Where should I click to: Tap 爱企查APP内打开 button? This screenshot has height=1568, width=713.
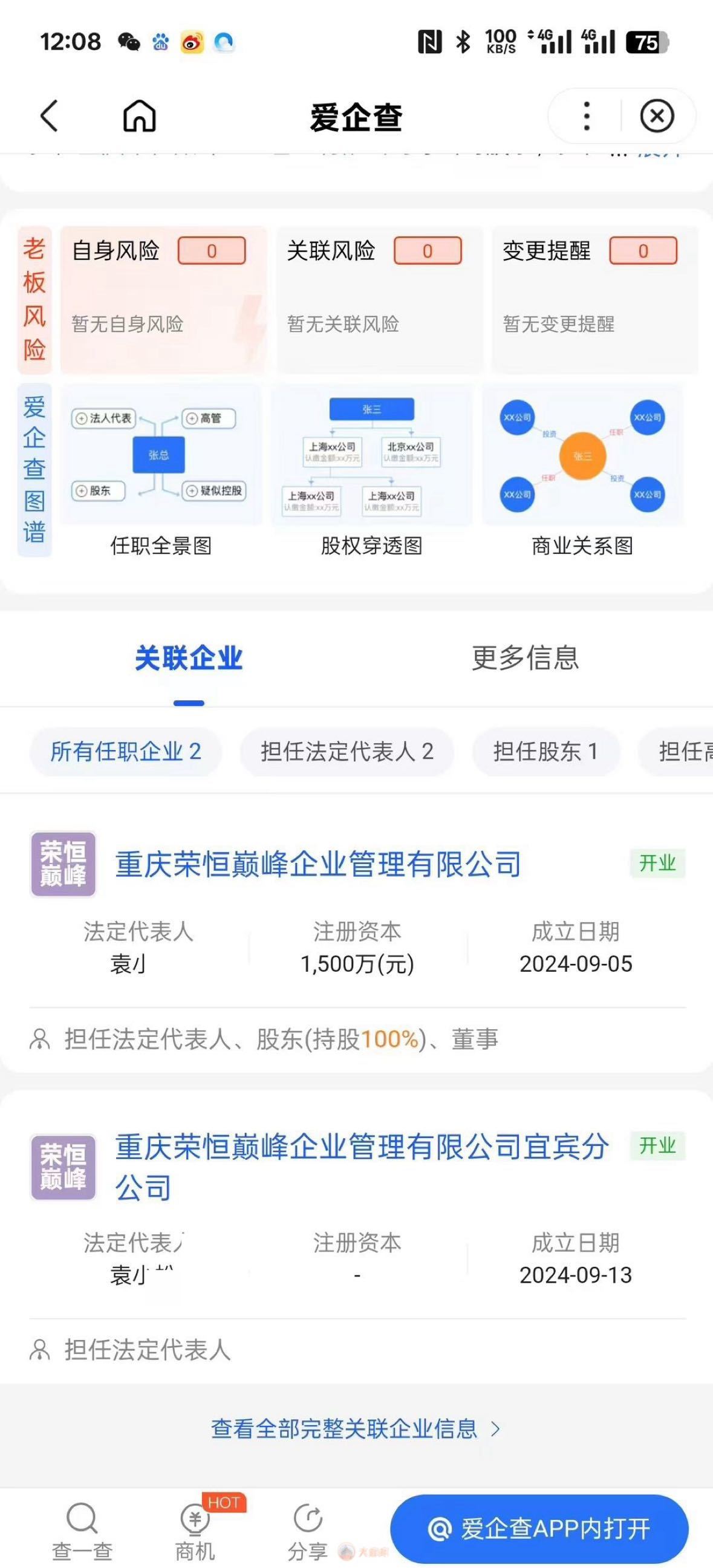pyautogui.click(x=539, y=1529)
